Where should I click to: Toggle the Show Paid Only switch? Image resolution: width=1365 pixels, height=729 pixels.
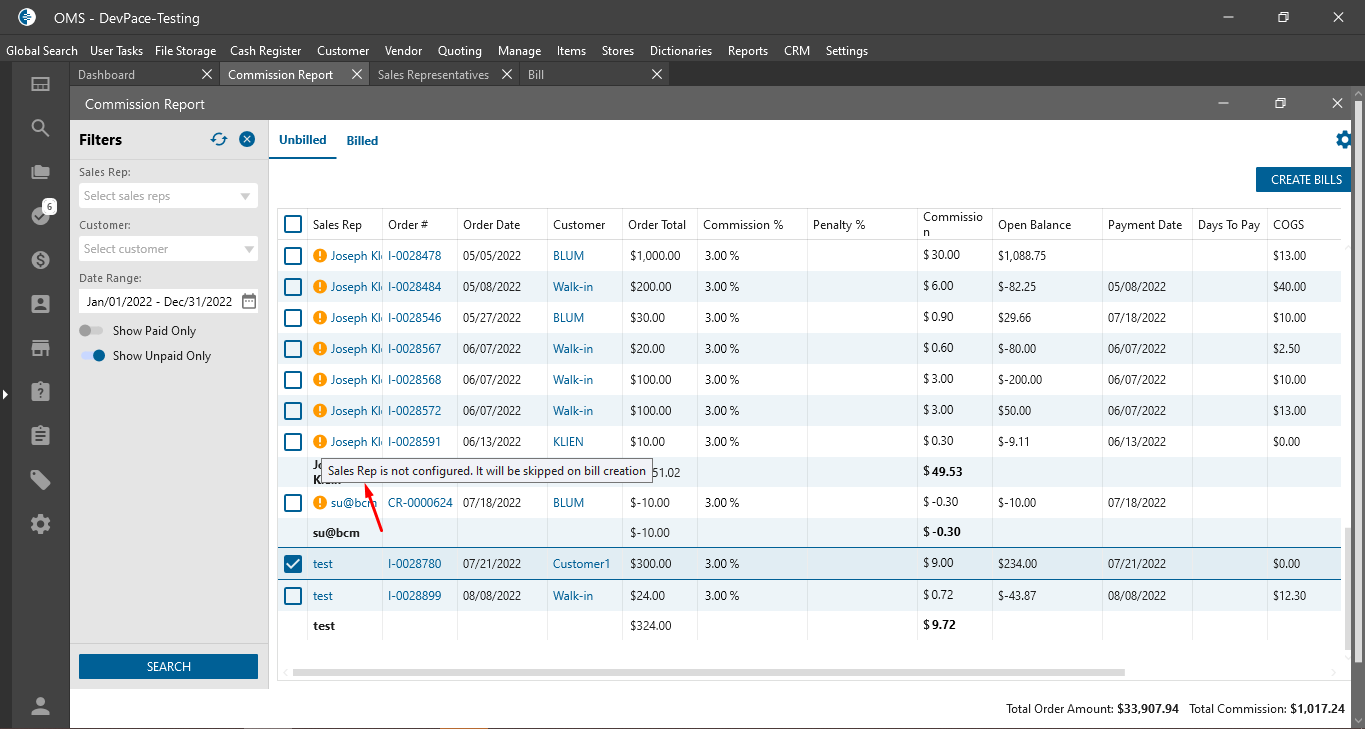(92, 331)
